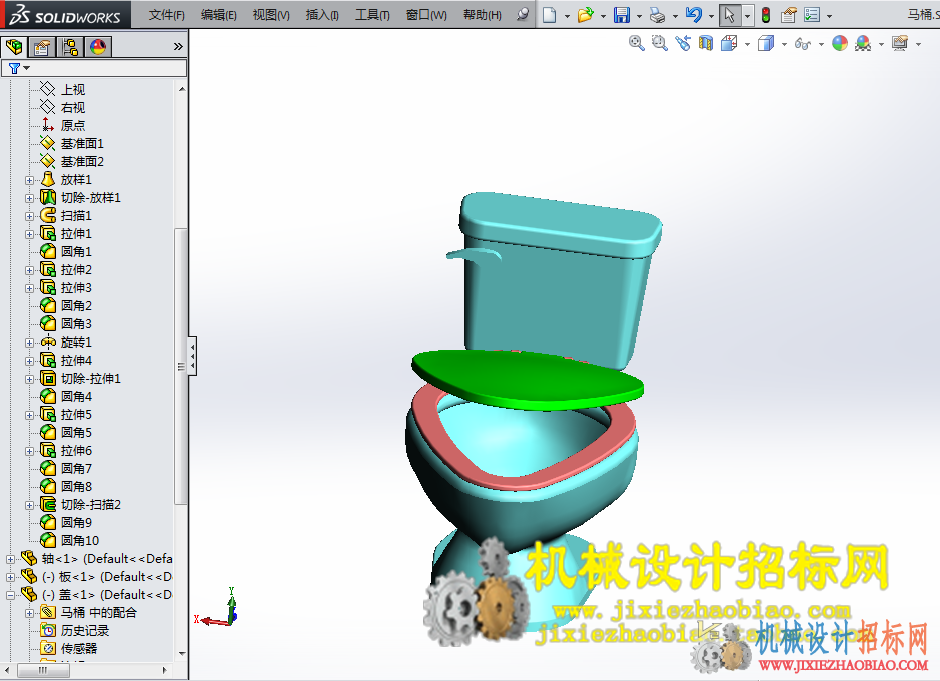Open the 工具(T) menu
This screenshot has width=940, height=681.
tap(372, 15)
